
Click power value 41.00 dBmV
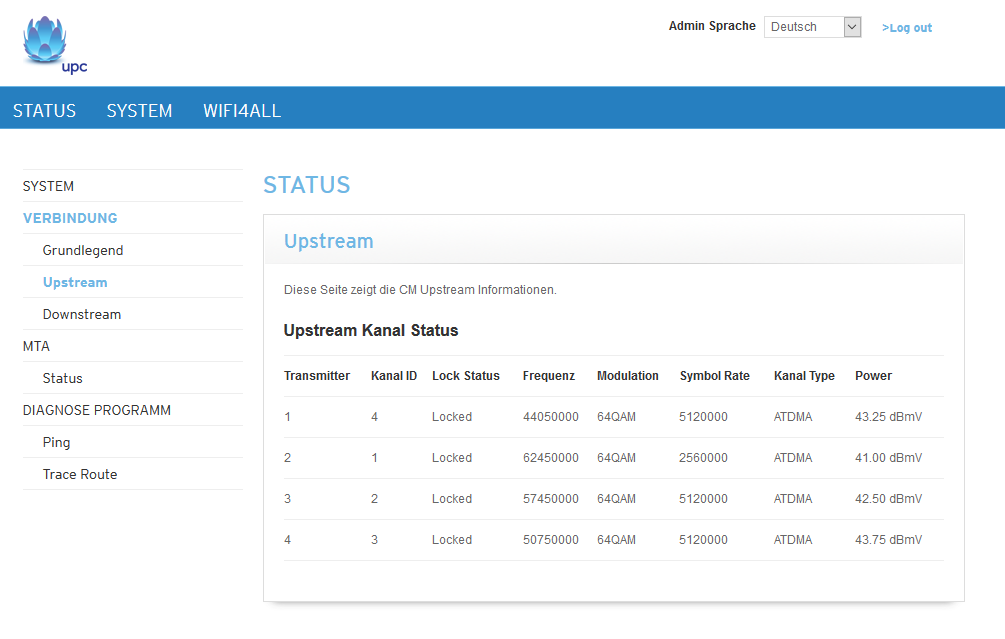[x=888, y=458]
